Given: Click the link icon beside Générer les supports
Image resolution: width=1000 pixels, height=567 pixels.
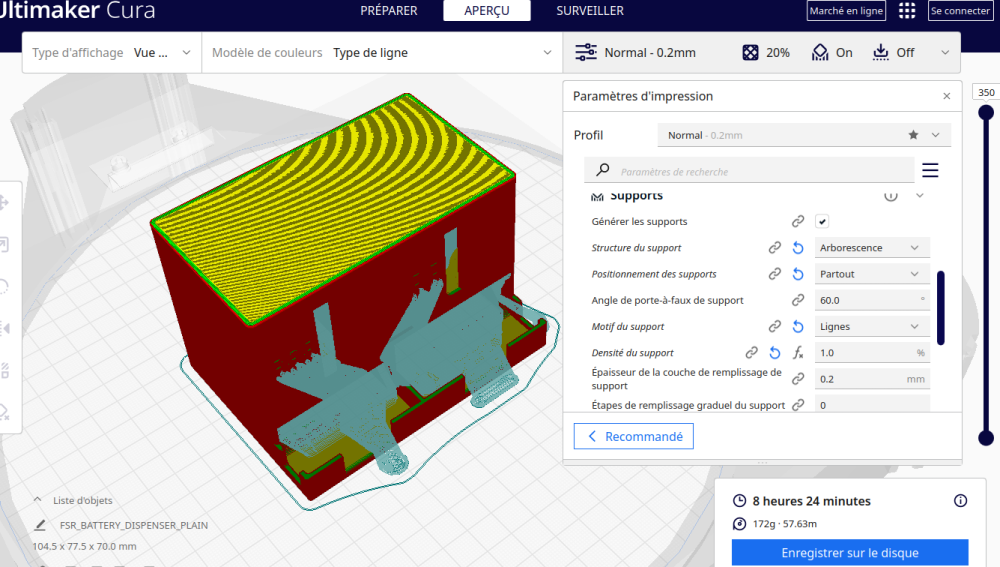Looking at the screenshot, I should pos(798,221).
